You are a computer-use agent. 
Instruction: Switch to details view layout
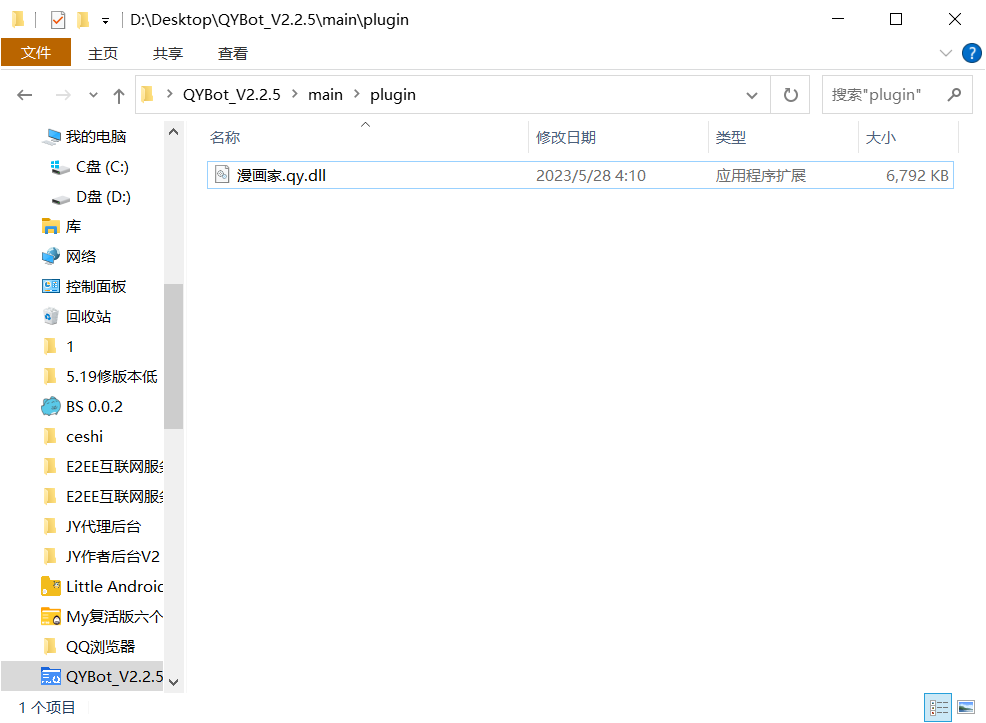click(x=939, y=708)
